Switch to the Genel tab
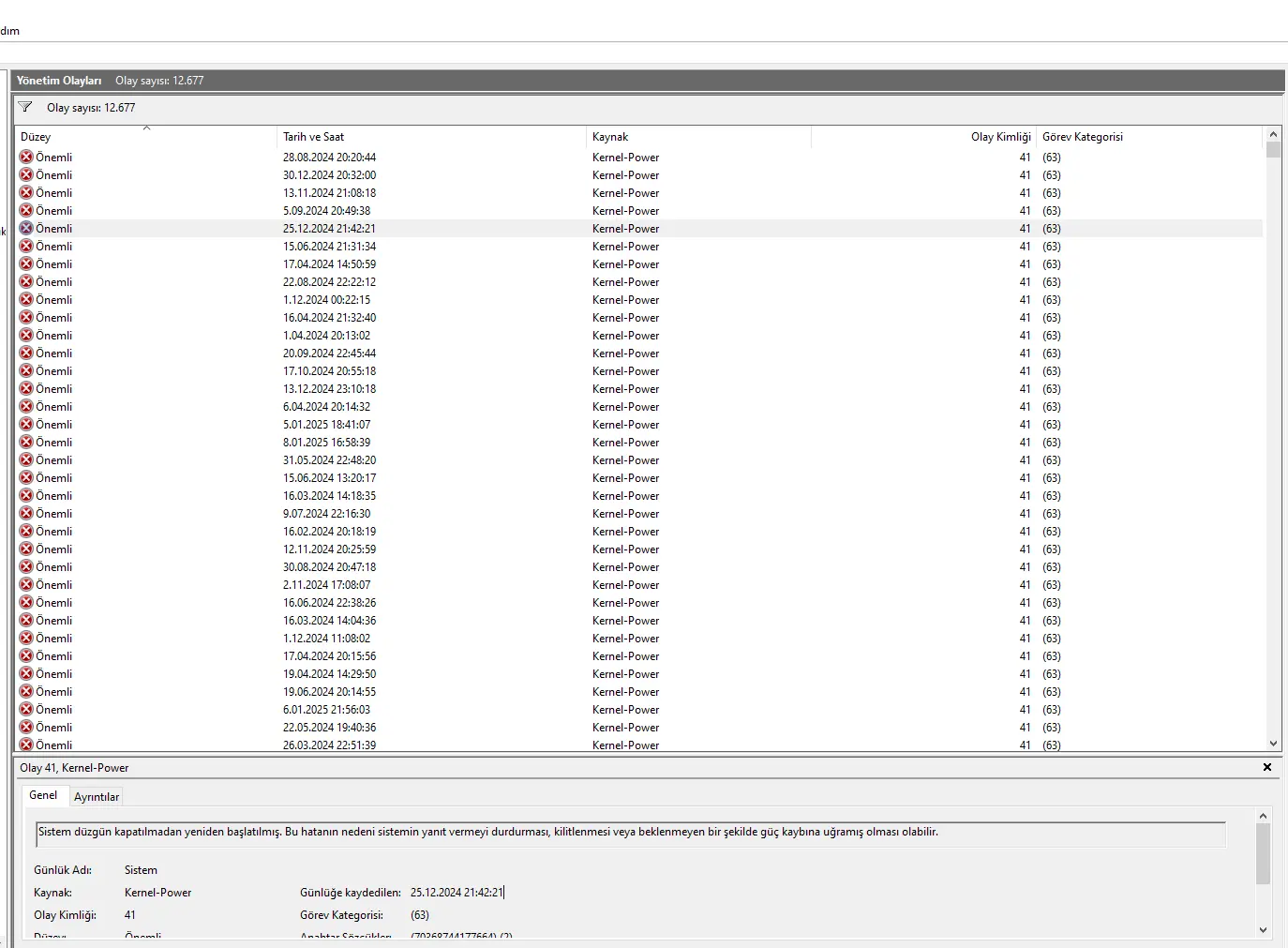Viewport: 1288px width, 948px height. pyautogui.click(x=43, y=795)
